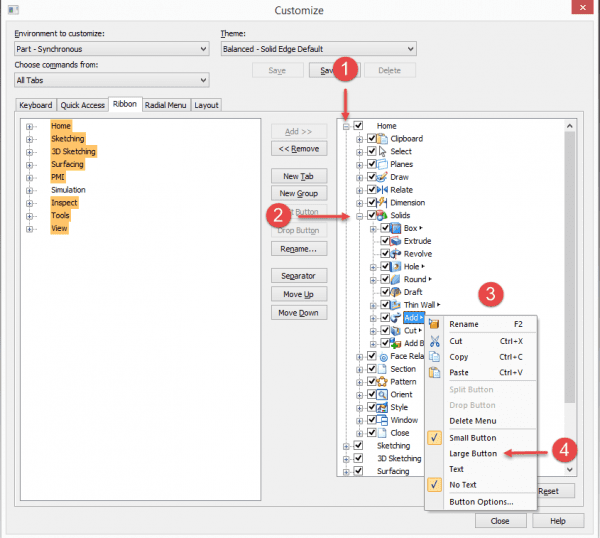
Task: Toggle the 3D Sketching checkbox on right
Action: click(x=358, y=458)
